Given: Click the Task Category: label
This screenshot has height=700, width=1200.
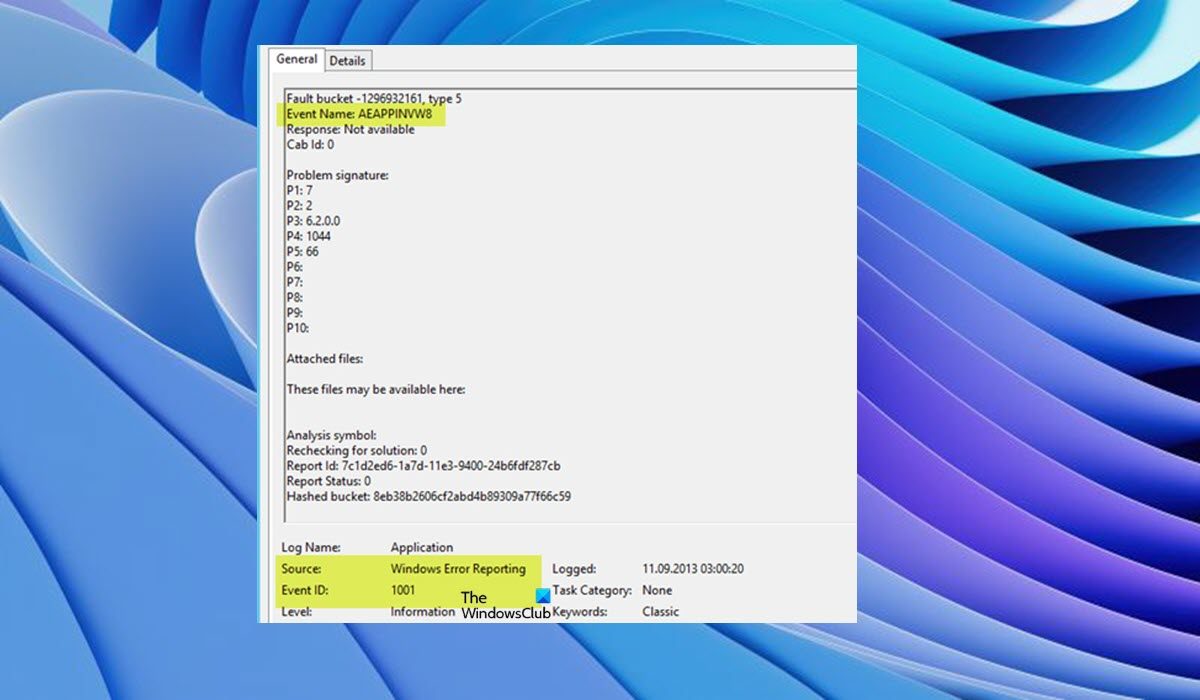Looking at the screenshot, I should pos(592,590).
